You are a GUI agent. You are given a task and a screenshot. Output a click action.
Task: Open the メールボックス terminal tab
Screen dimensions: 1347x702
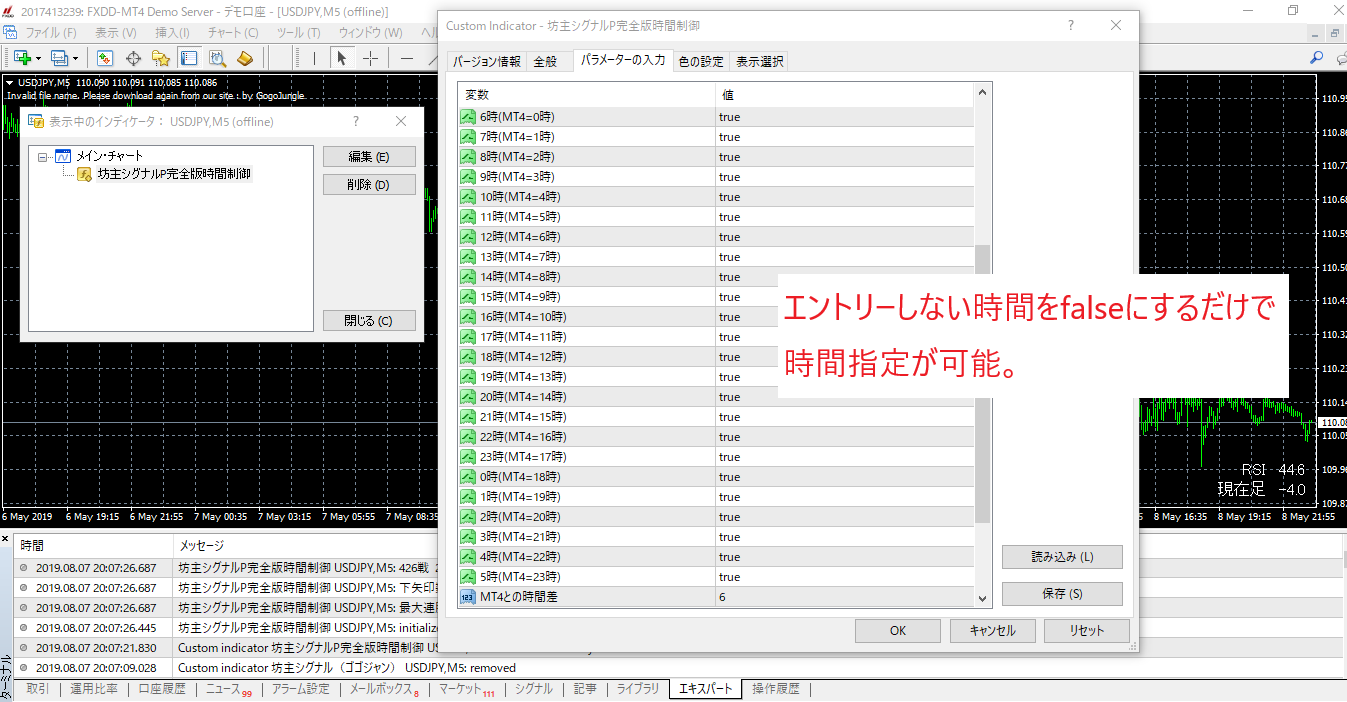tap(384, 689)
